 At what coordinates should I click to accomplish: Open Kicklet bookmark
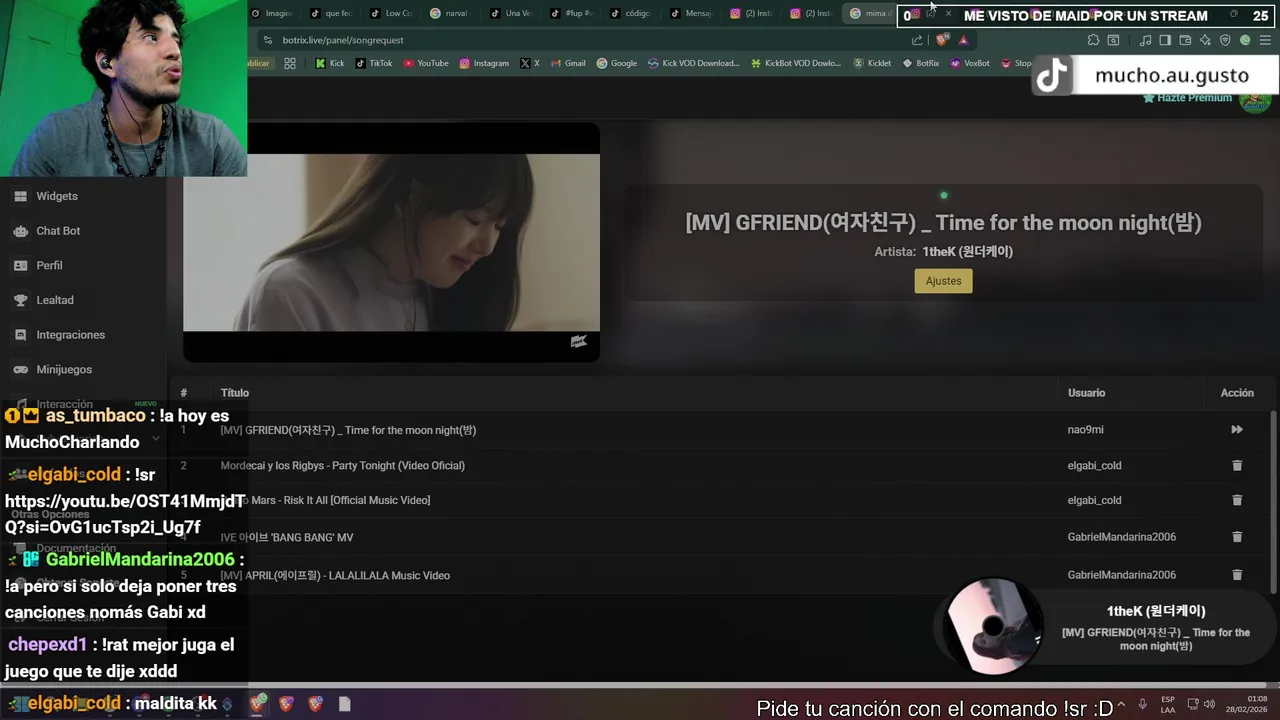click(872, 63)
